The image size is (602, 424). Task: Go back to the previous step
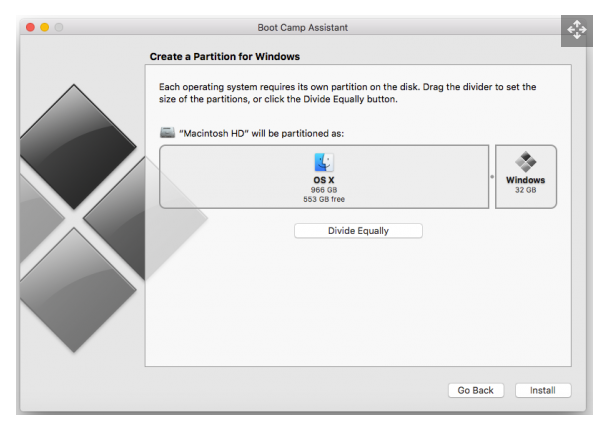(475, 390)
